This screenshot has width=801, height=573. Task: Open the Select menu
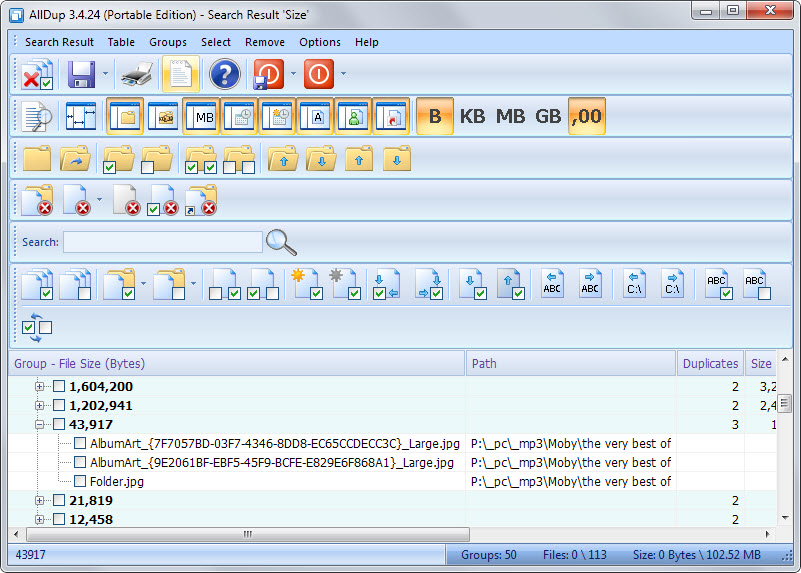coord(216,42)
